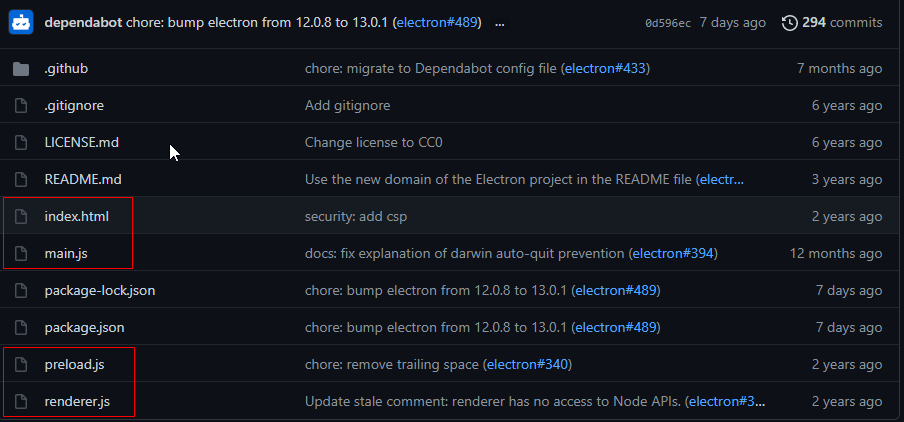Click the 7 days ago timestamp in commit header

tap(733, 22)
